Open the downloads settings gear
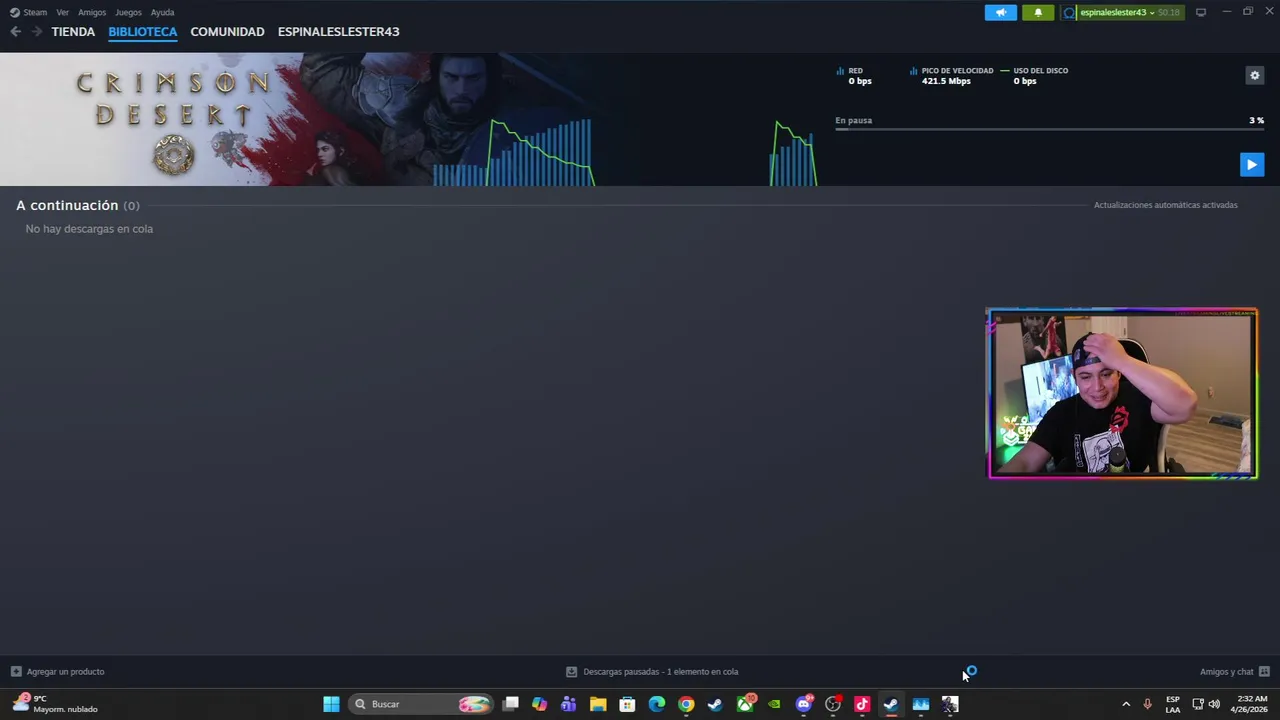The width and height of the screenshot is (1280, 720). coord(1254,75)
